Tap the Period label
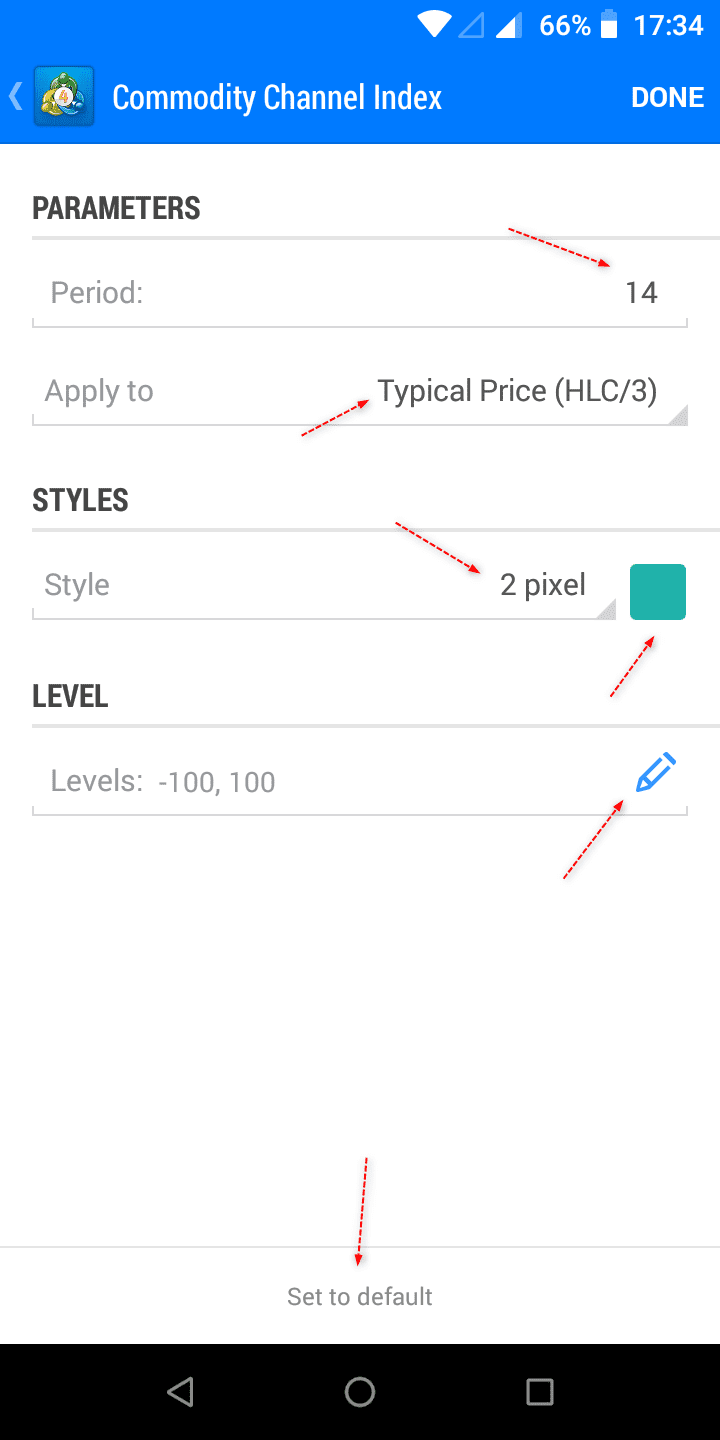This screenshot has height=1440, width=720. click(x=97, y=292)
